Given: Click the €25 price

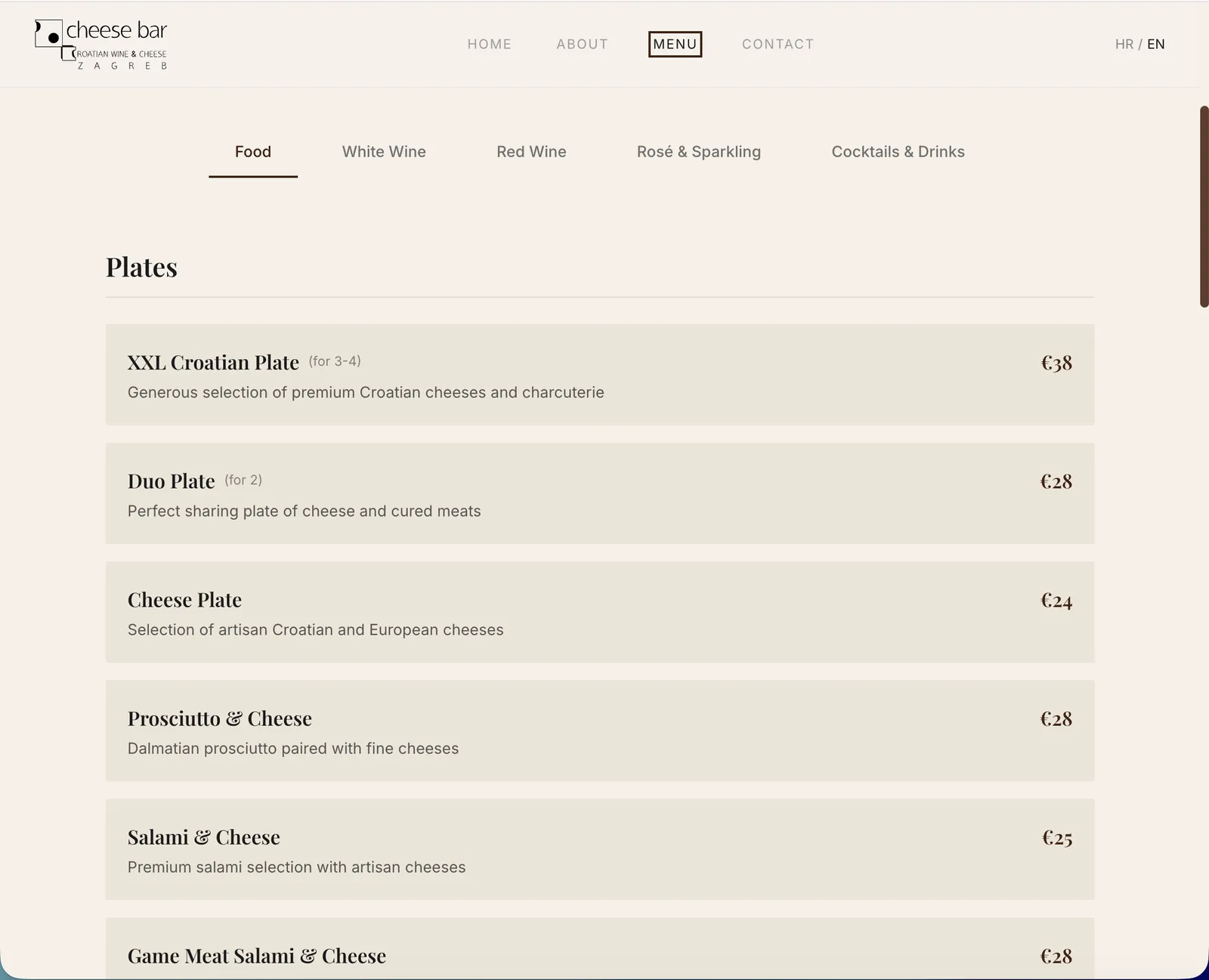Looking at the screenshot, I should [x=1057, y=838].
